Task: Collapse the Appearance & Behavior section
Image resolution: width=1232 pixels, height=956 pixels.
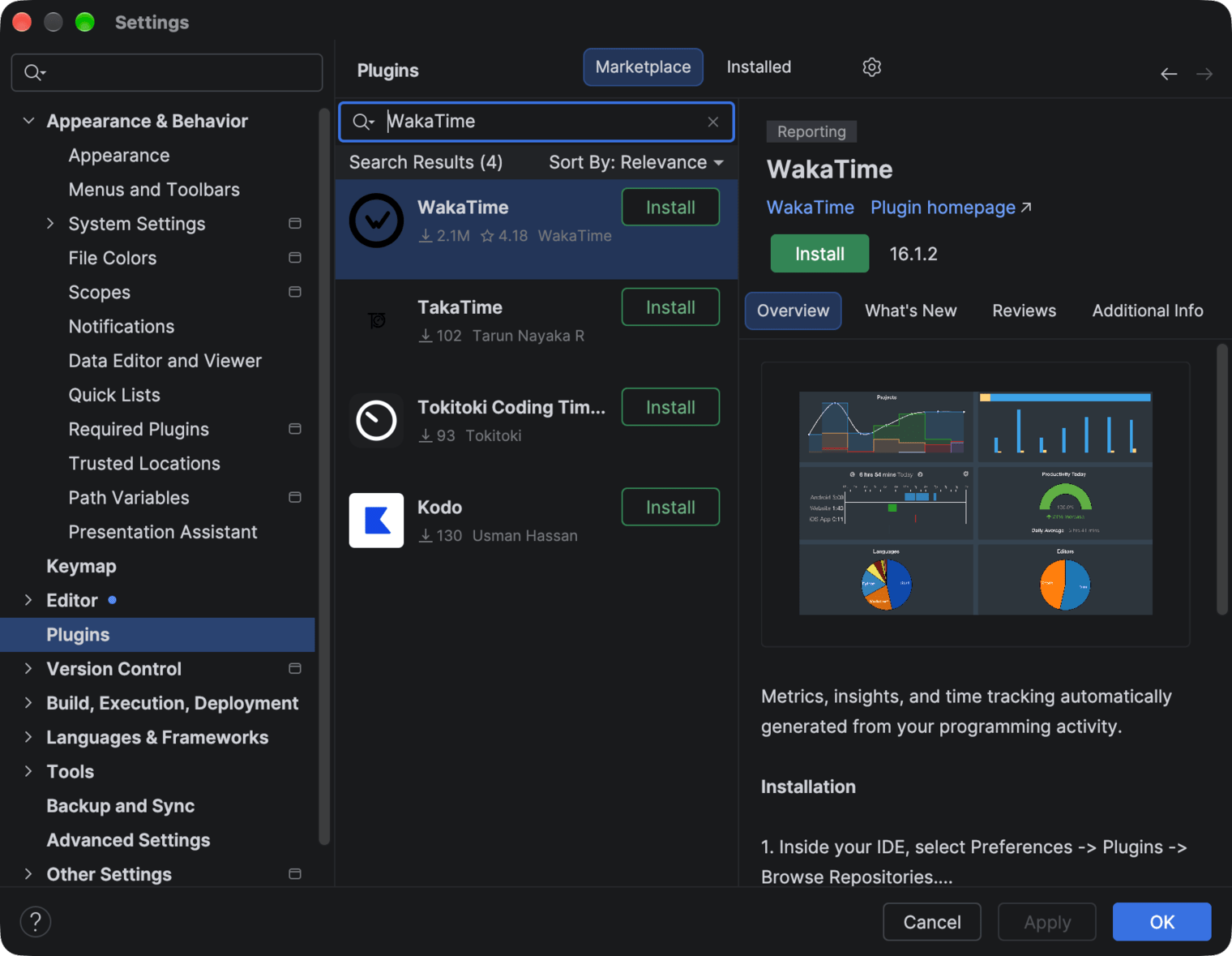Action: click(x=28, y=121)
